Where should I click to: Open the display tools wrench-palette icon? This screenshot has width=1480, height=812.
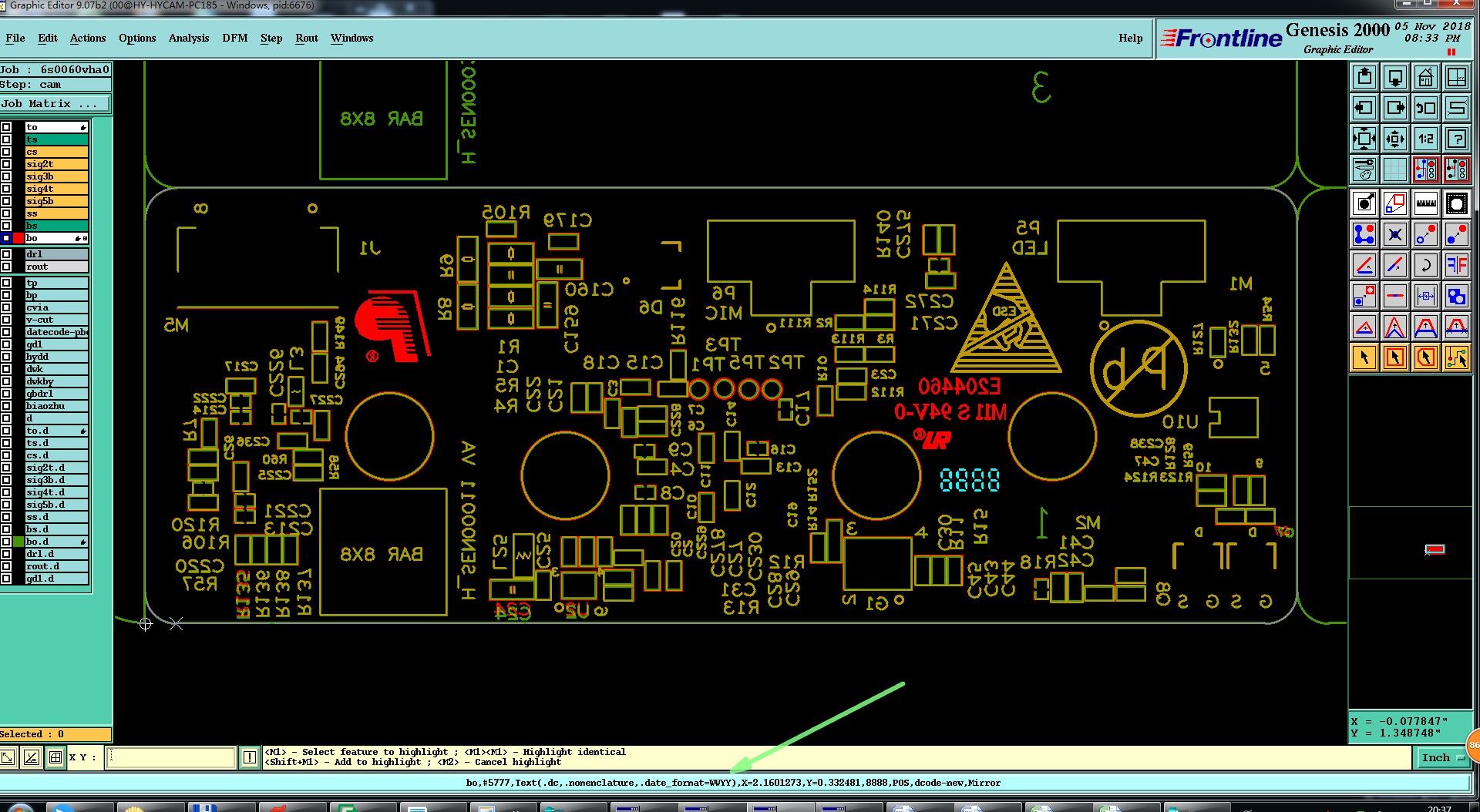tap(1364, 169)
